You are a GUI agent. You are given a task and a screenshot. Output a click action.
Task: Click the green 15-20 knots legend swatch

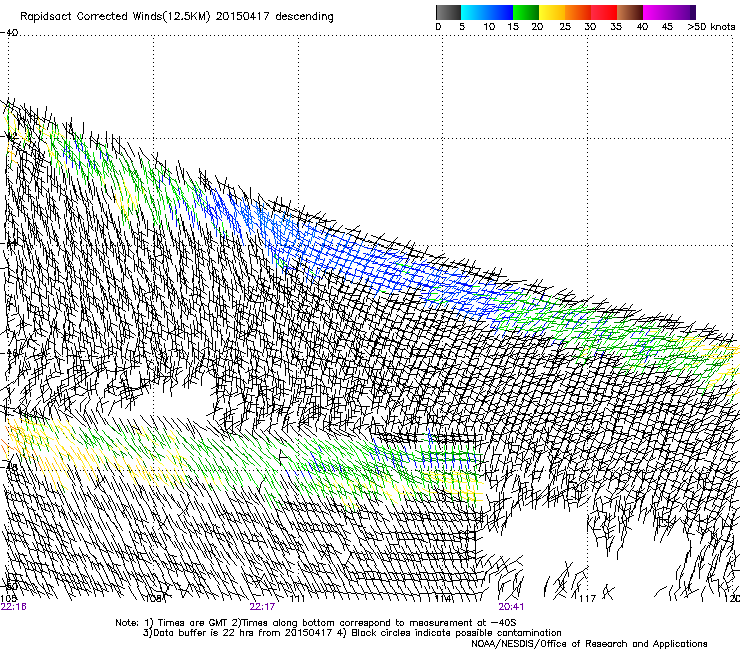[x=526, y=12]
